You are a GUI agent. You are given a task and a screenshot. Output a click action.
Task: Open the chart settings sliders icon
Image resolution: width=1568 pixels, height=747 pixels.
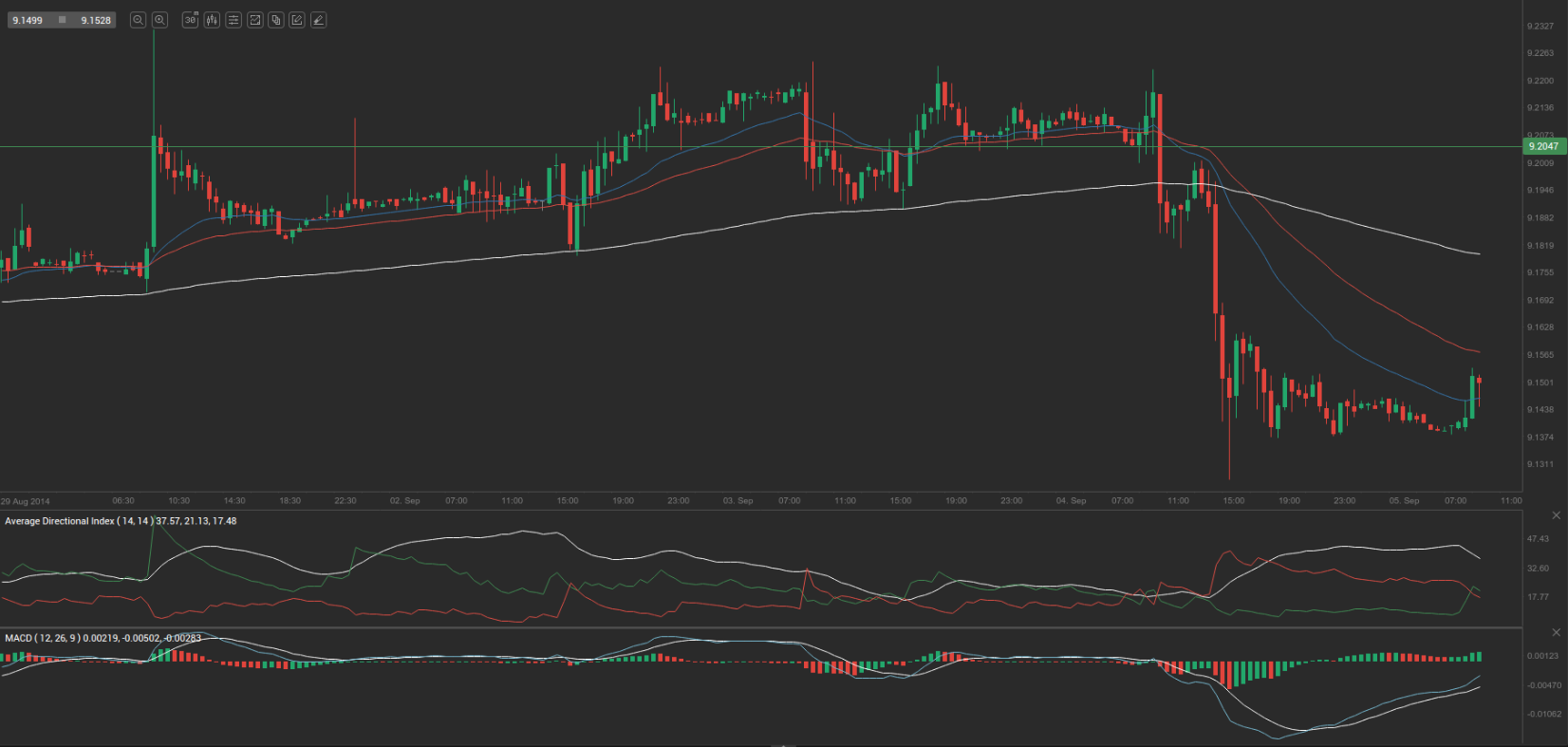point(233,20)
